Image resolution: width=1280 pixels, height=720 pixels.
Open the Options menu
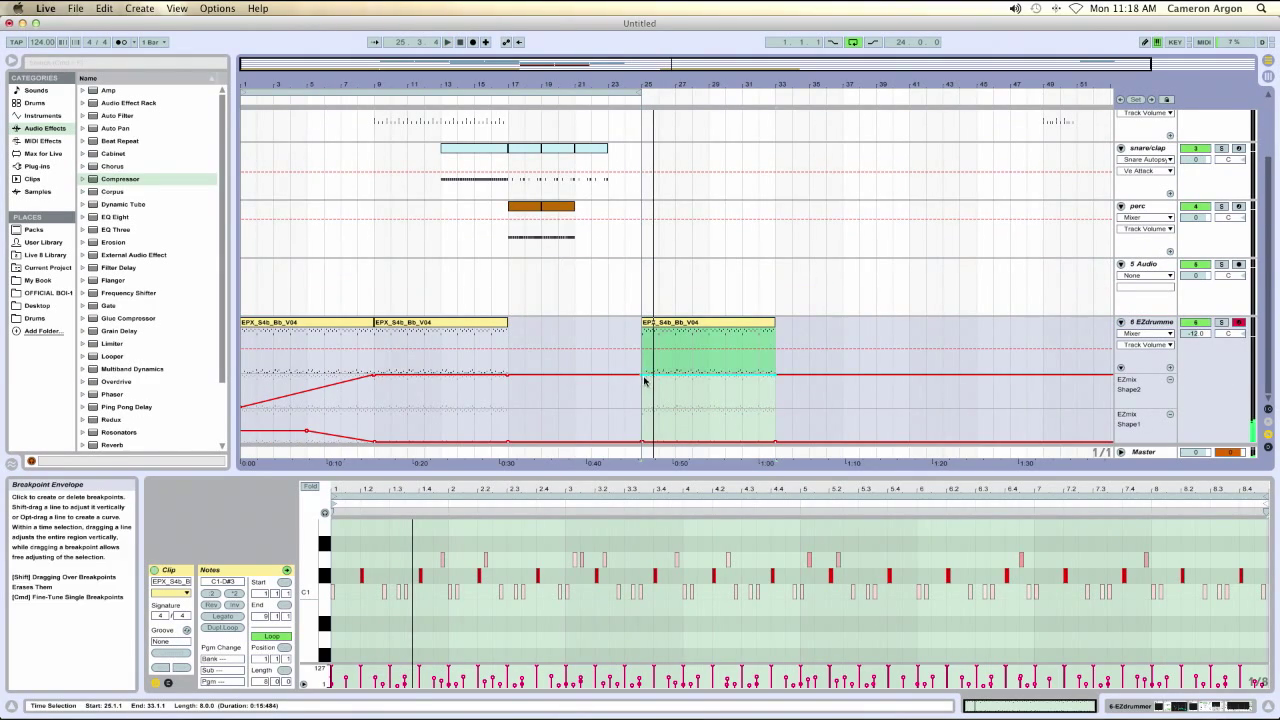pyautogui.click(x=217, y=8)
